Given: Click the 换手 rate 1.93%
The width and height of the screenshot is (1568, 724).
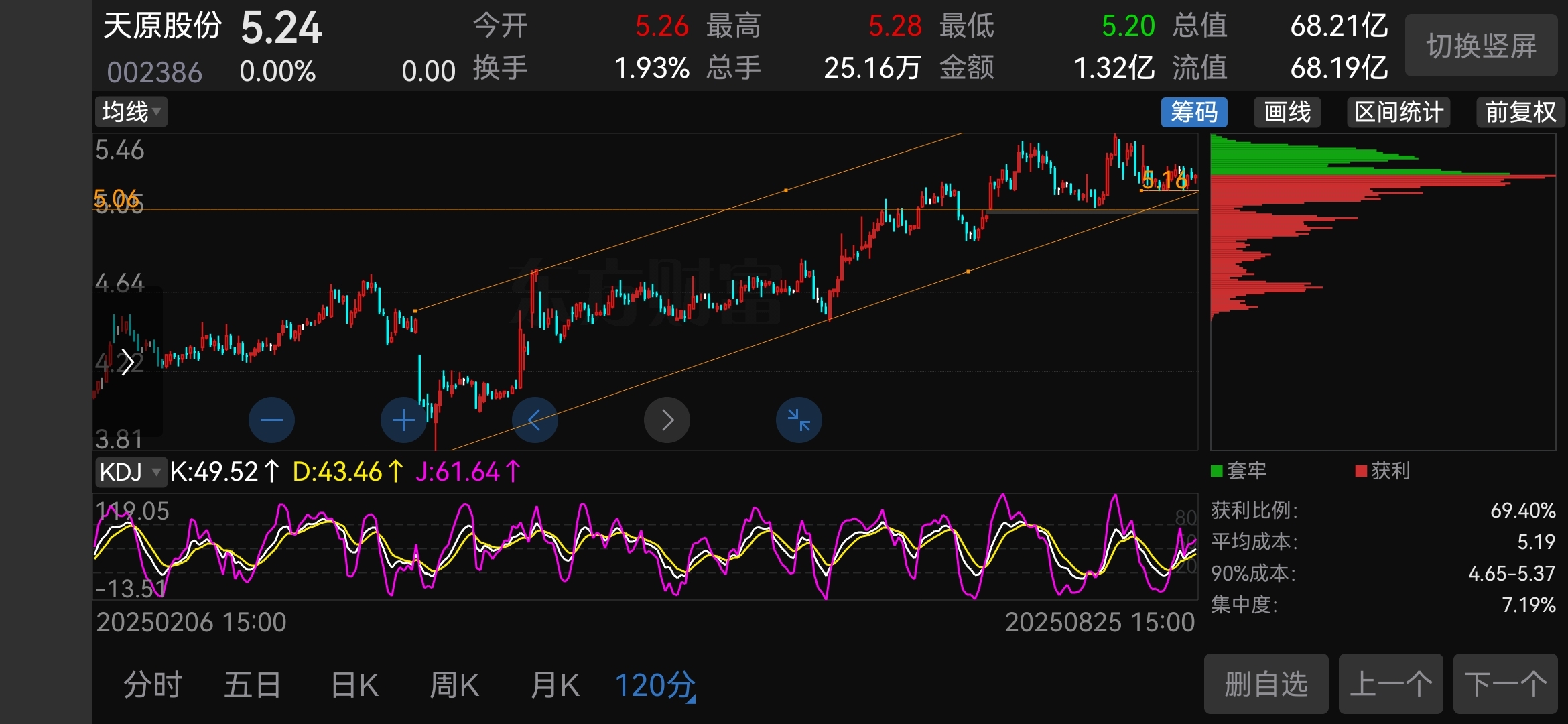Looking at the screenshot, I should pos(652,68).
